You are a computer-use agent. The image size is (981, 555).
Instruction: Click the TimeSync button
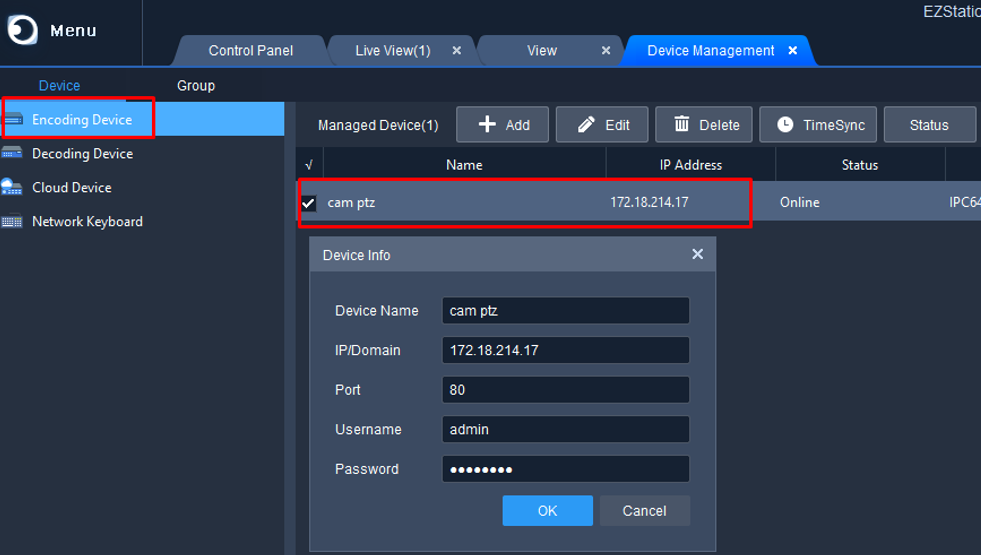[819, 125]
